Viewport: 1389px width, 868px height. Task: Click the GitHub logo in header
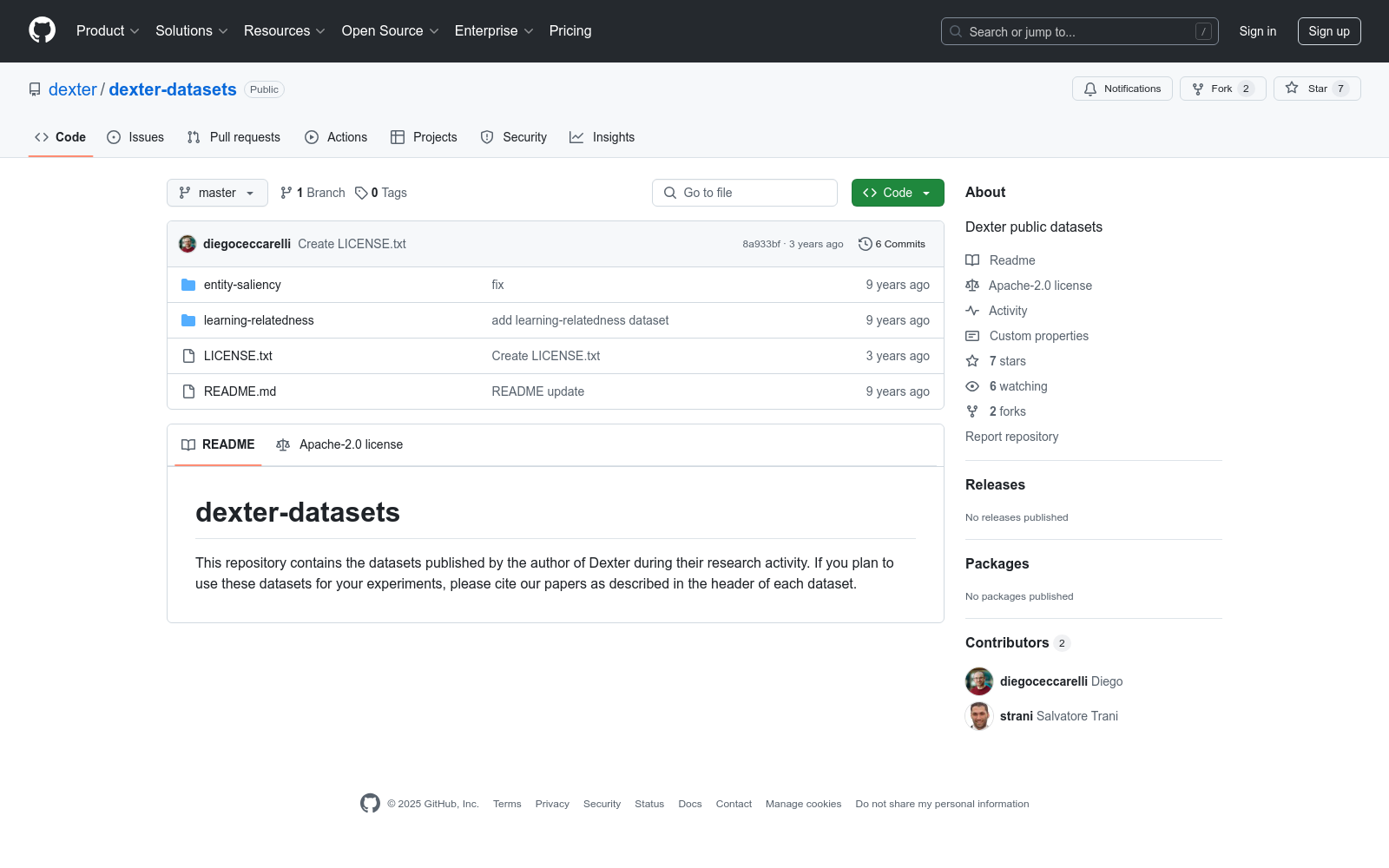42,30
